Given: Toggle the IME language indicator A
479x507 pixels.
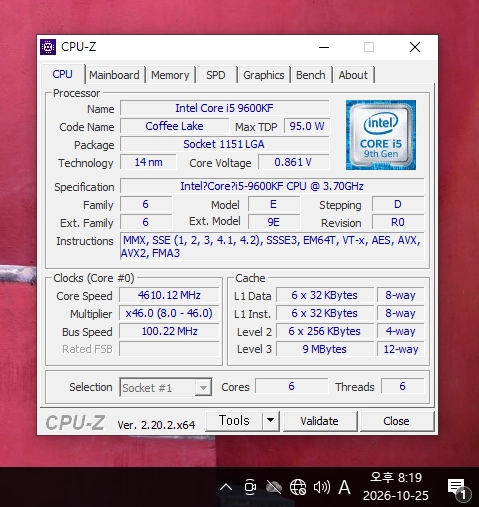Looking at the screenshot, I should click(344, 487).
